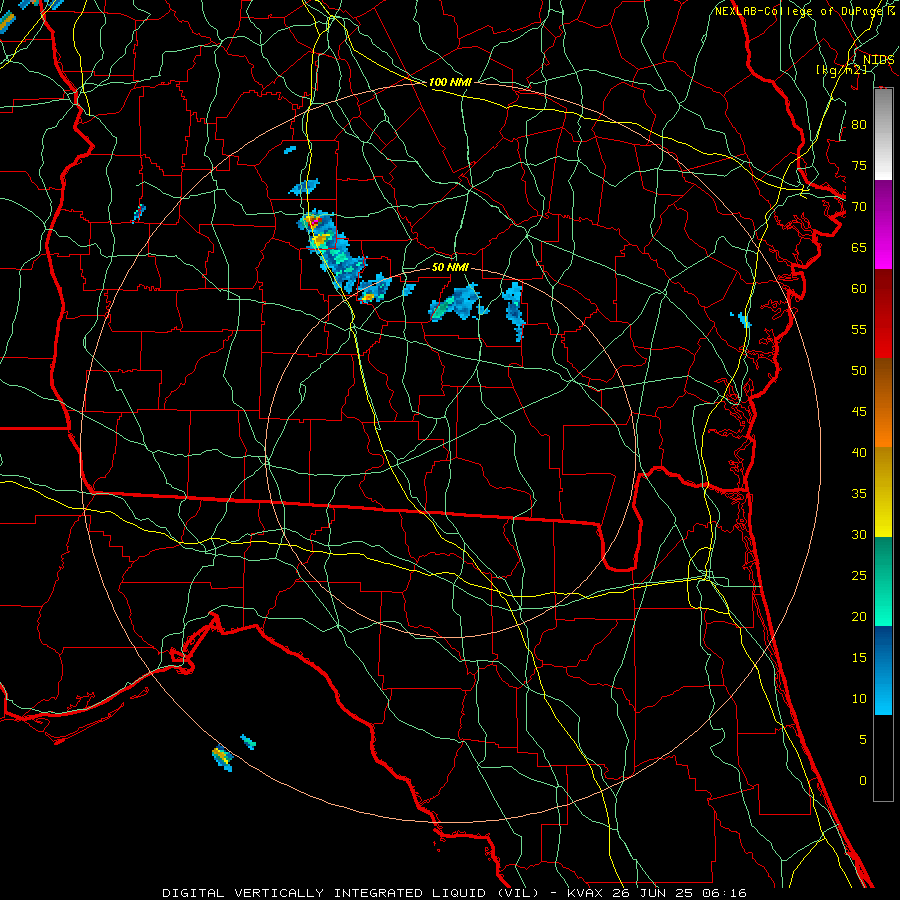Click the 15 value on the VIL scale
This screenshot has width=900, height=900.
pyautogui.click(x=859, y=657)
